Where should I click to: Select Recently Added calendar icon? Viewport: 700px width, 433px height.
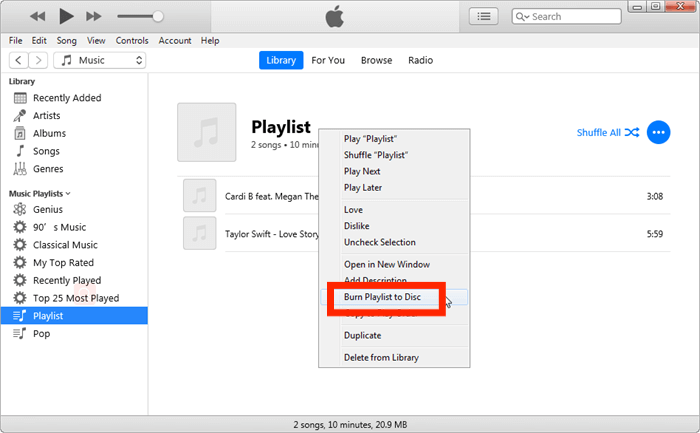pos(20,98)
